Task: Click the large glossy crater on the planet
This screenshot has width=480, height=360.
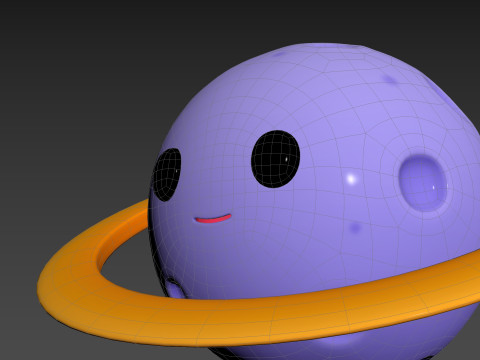Action: pyautogui.click(x=423, y=183)
